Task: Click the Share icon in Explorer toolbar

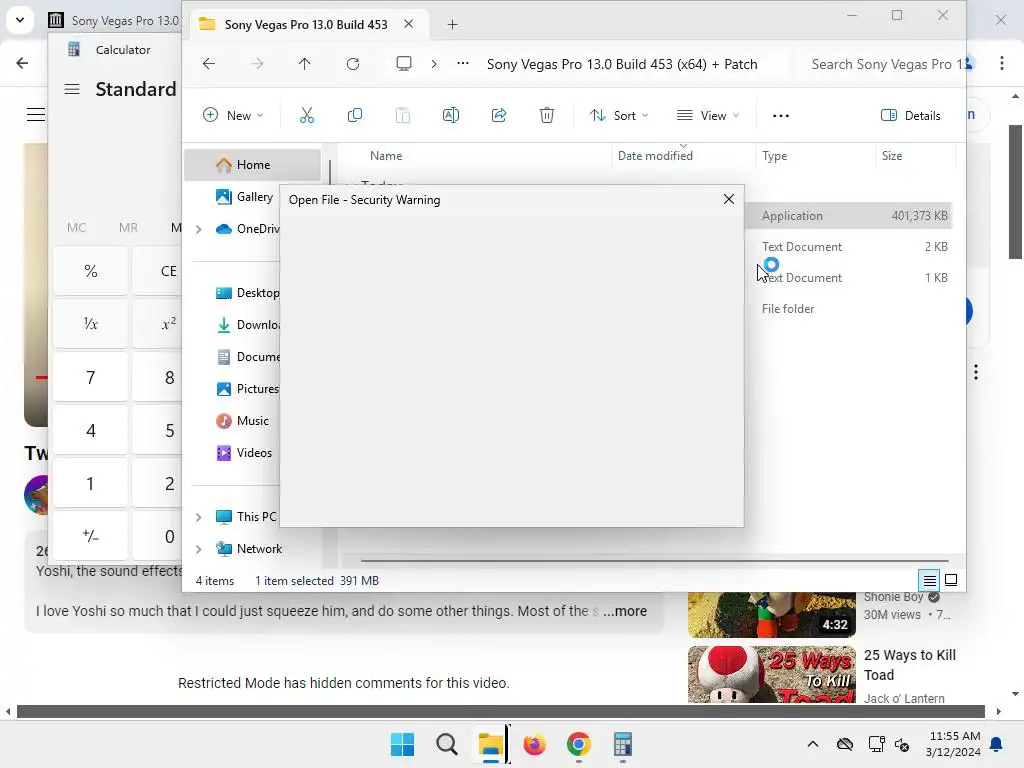Action: [499, 116]
